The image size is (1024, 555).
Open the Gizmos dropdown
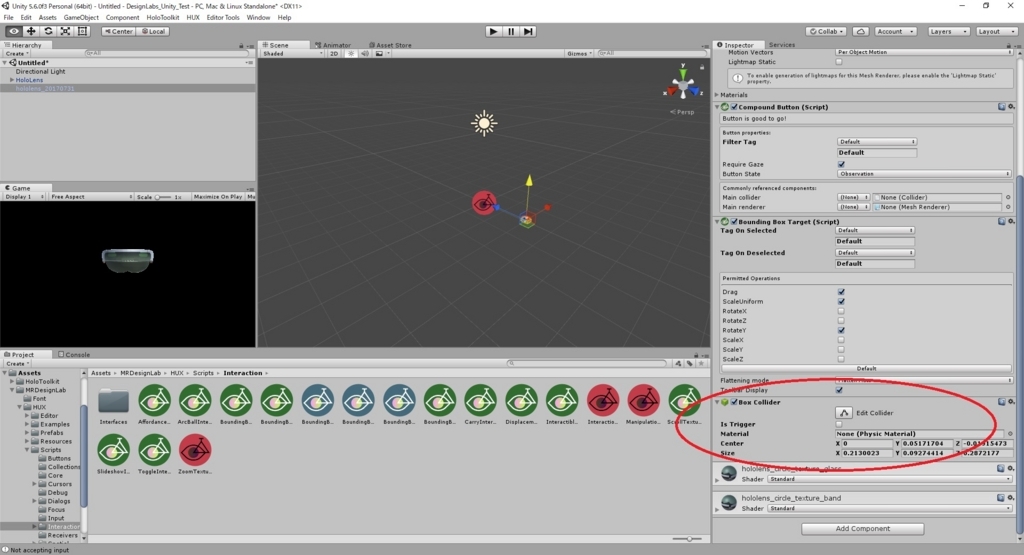(580, 54)
